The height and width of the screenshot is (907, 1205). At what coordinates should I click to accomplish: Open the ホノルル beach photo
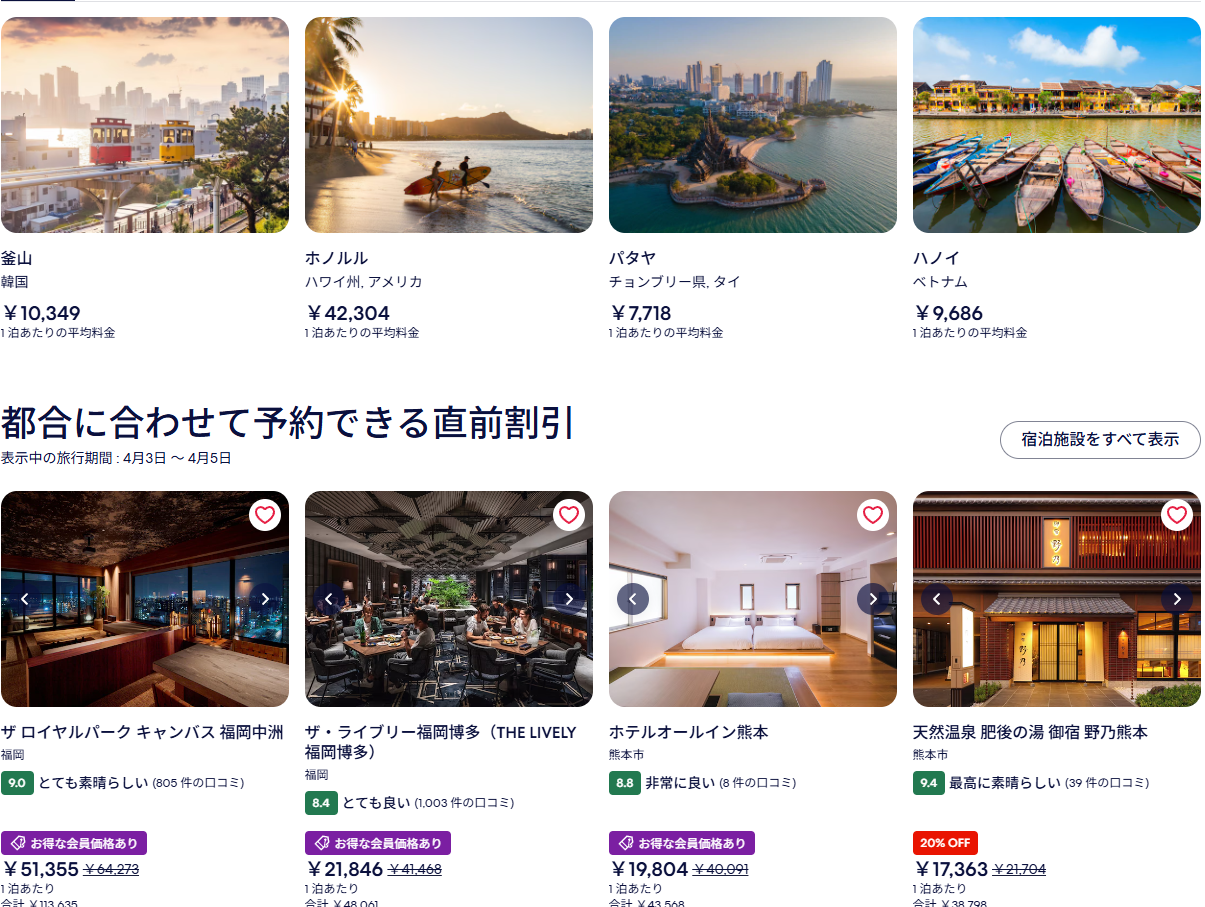pos(449,125)
